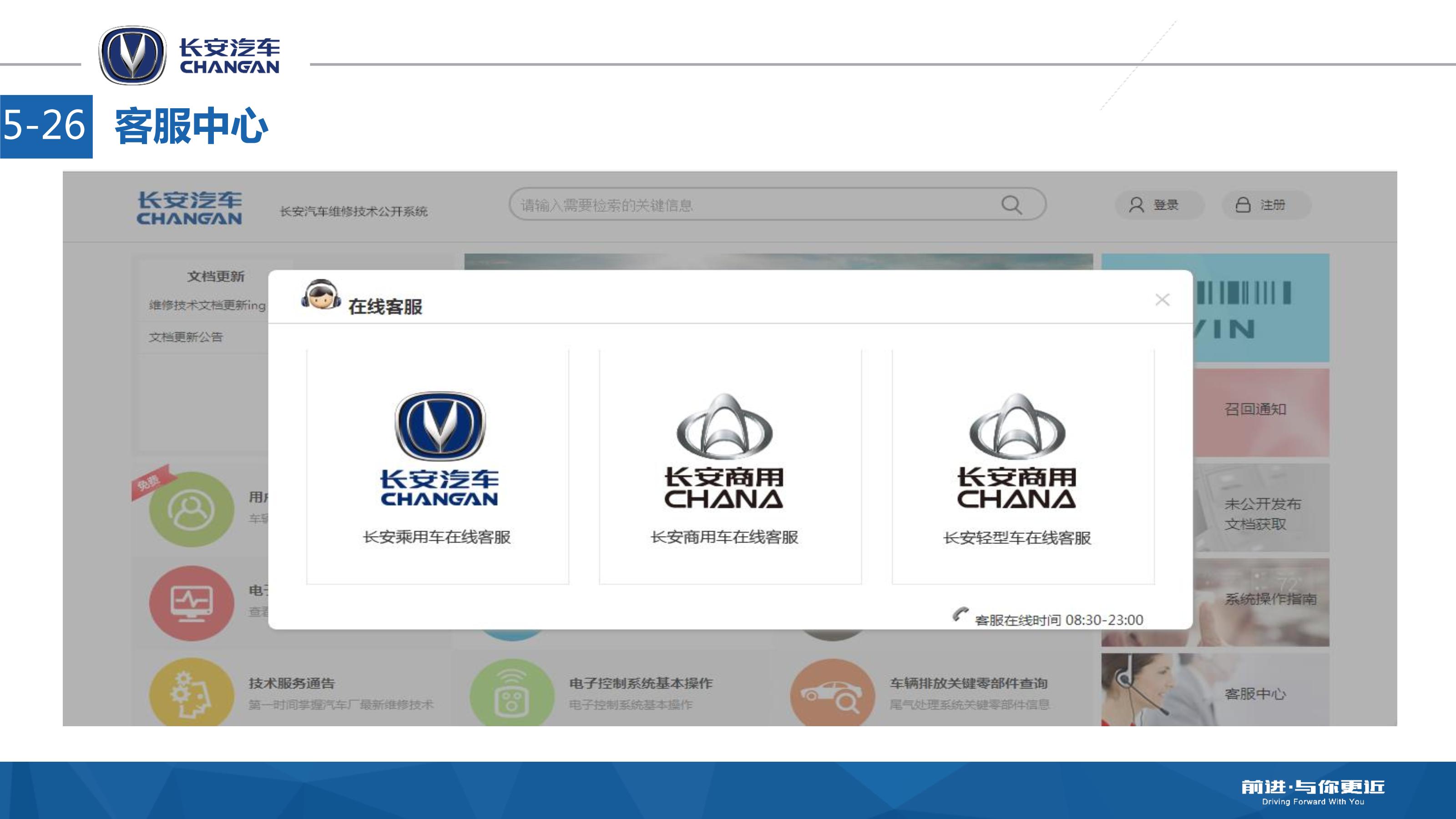The image size is (1456, 819).
Task: Click the search magnifier icon
Action: pyautogui.click(x=1011, y=205)
